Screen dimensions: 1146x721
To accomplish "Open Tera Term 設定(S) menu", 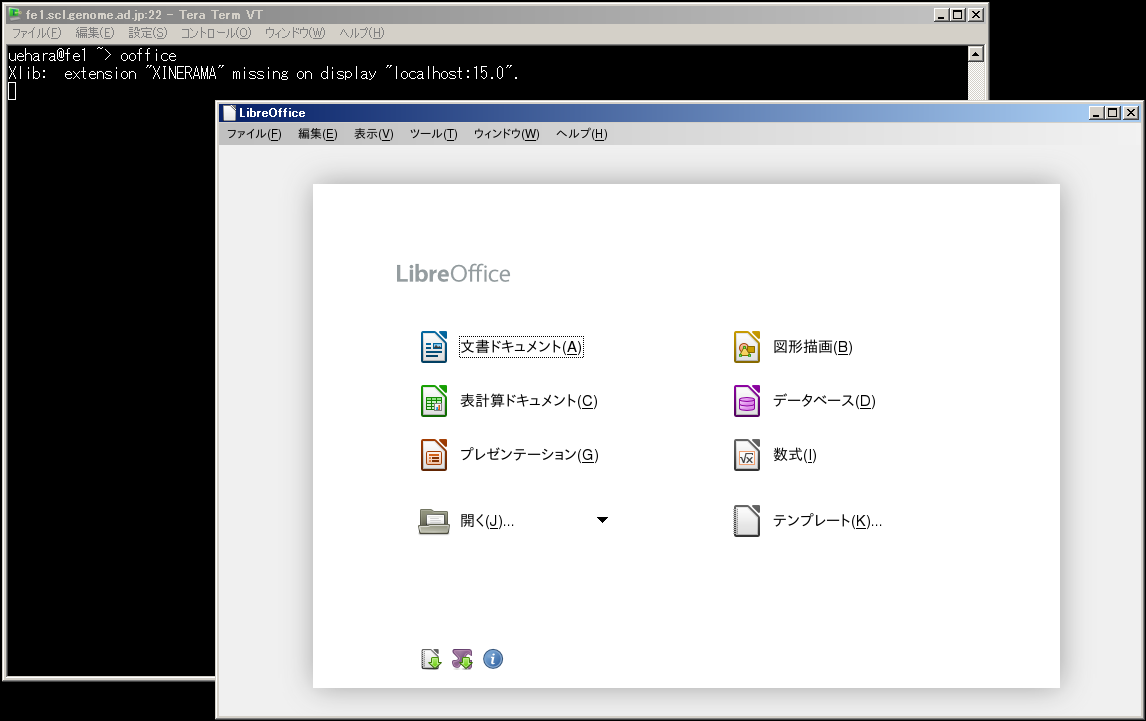I will [x=148, y=33].
